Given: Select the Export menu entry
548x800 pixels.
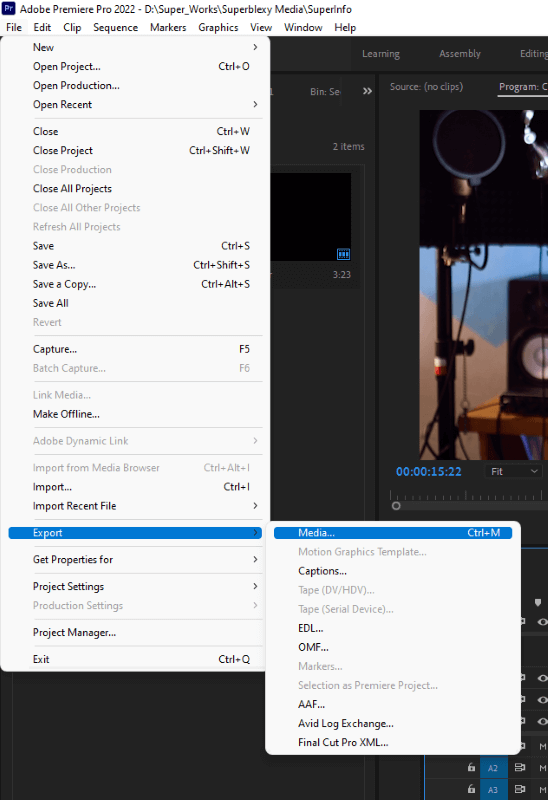Looking at the screenshot, I should pos(135,533).
